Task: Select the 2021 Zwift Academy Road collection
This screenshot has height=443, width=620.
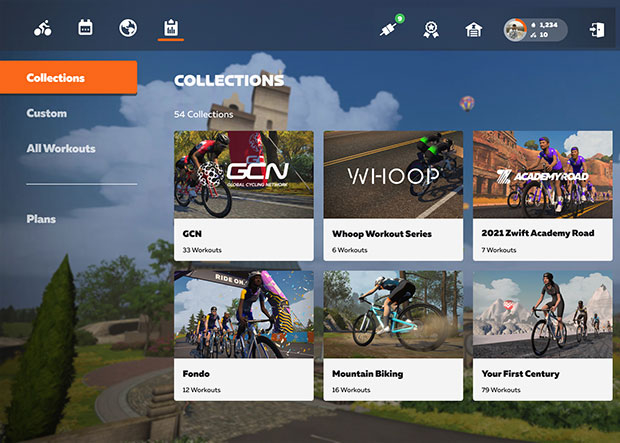Action: 542,195
